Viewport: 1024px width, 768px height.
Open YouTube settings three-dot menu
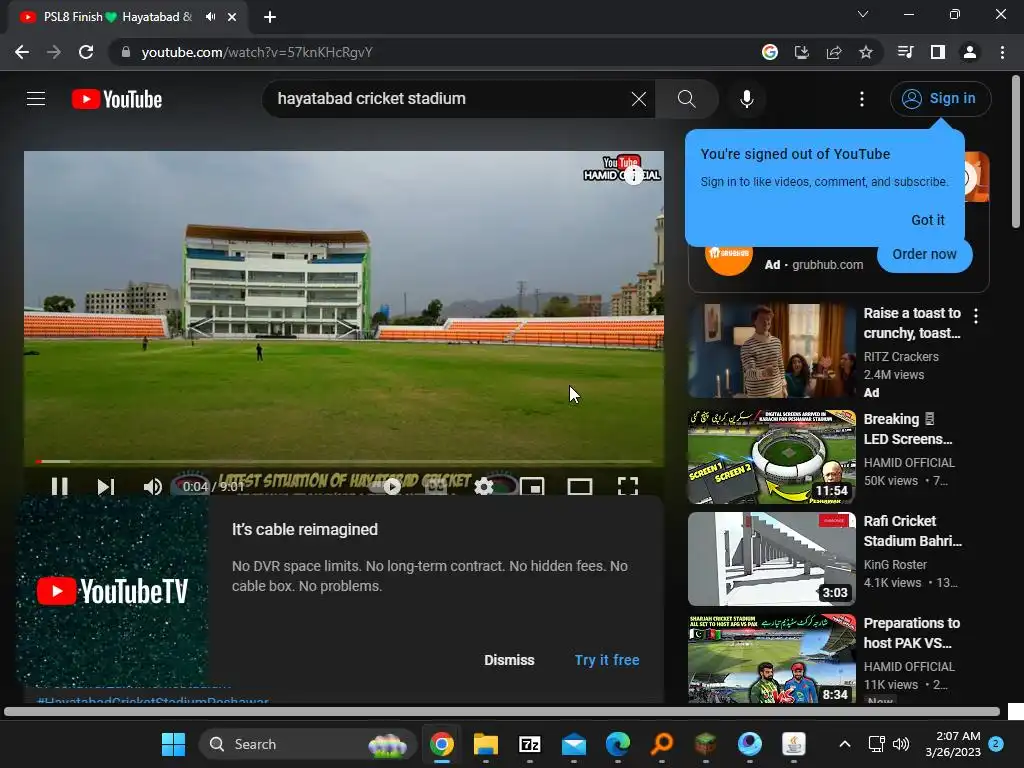click(862, 99)
